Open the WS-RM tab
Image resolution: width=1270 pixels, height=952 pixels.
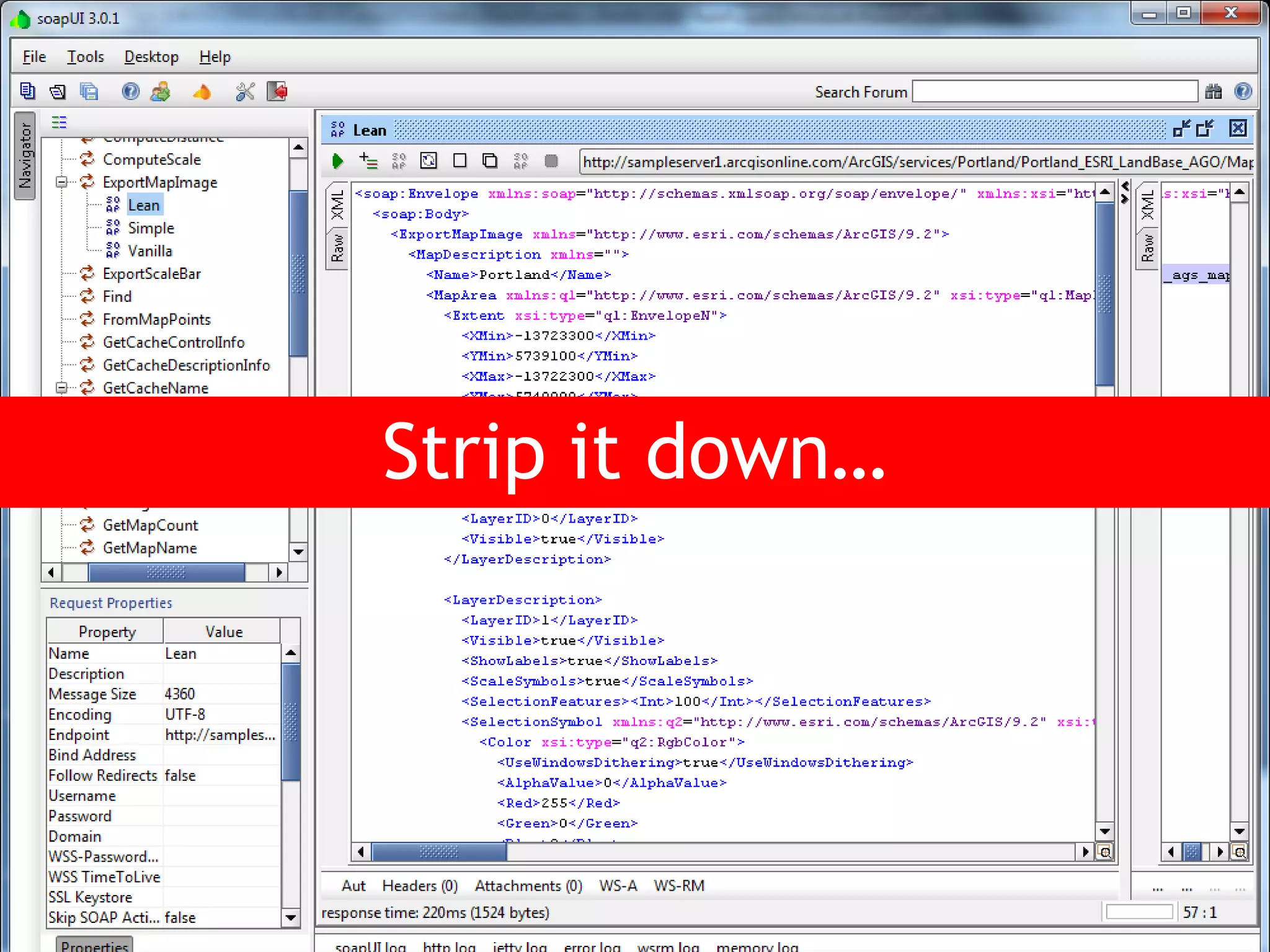[679, 886]
